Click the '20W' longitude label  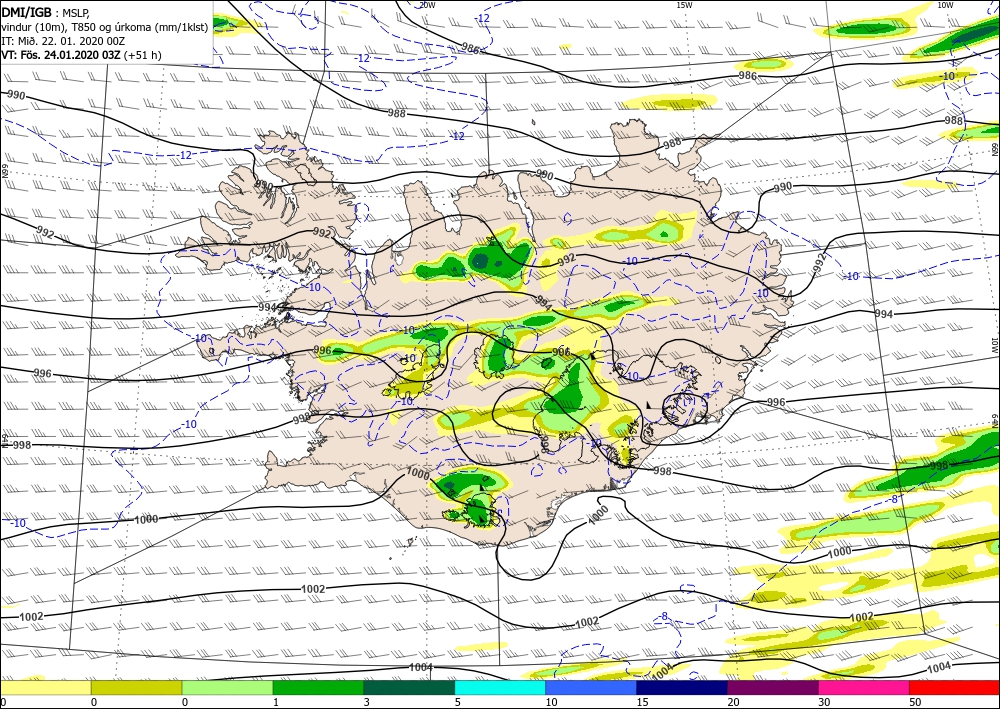[427, 5]
